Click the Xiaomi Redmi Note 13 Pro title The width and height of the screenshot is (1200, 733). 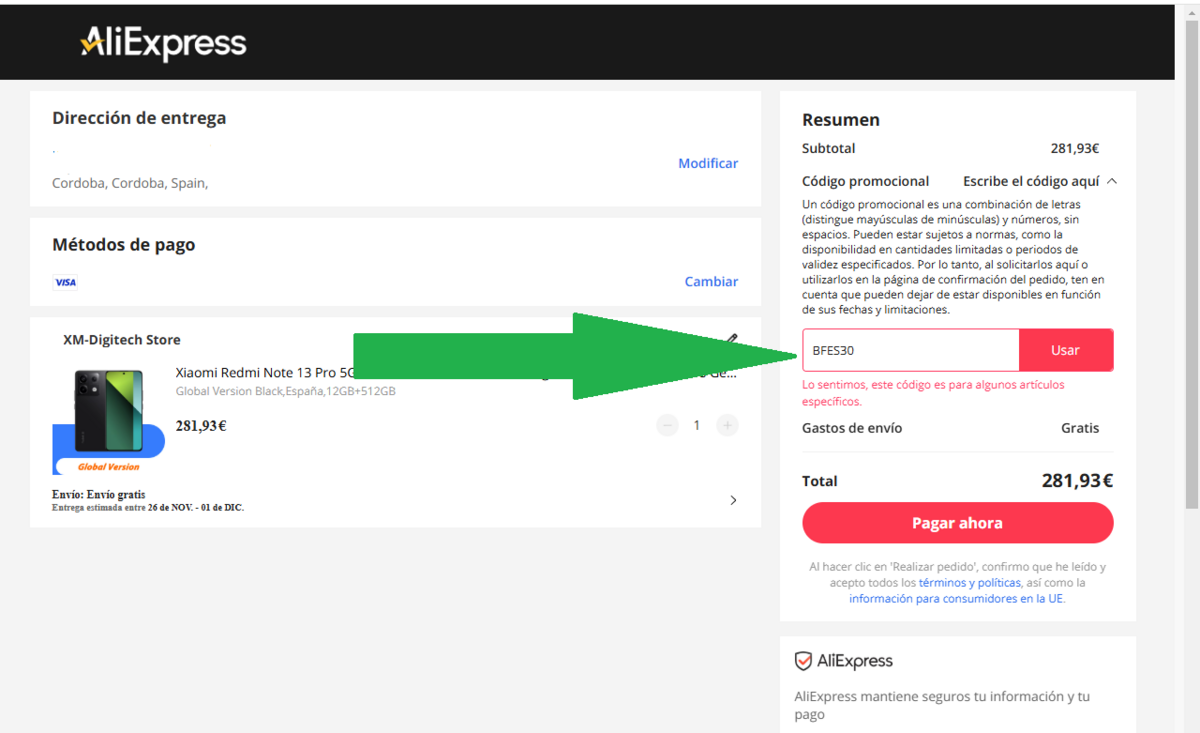pyautogui.click(x=264, y=373)
